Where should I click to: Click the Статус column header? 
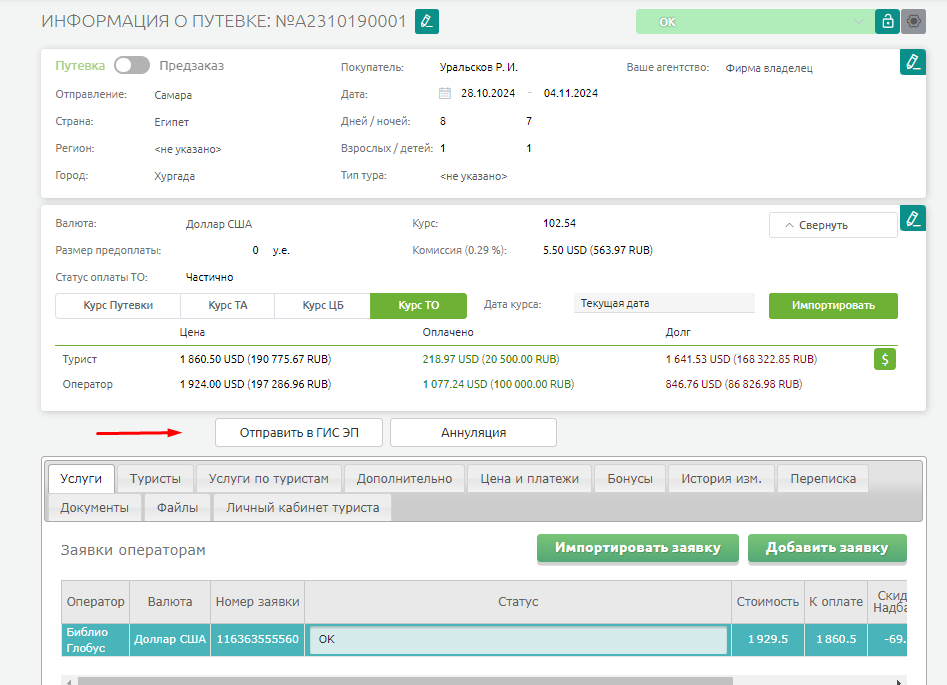518,602
